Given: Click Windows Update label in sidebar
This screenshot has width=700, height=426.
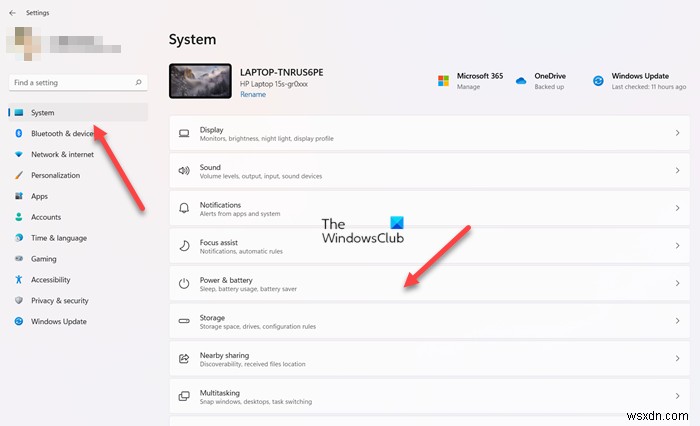Looking at the screenshot, I should click(59, 322).
